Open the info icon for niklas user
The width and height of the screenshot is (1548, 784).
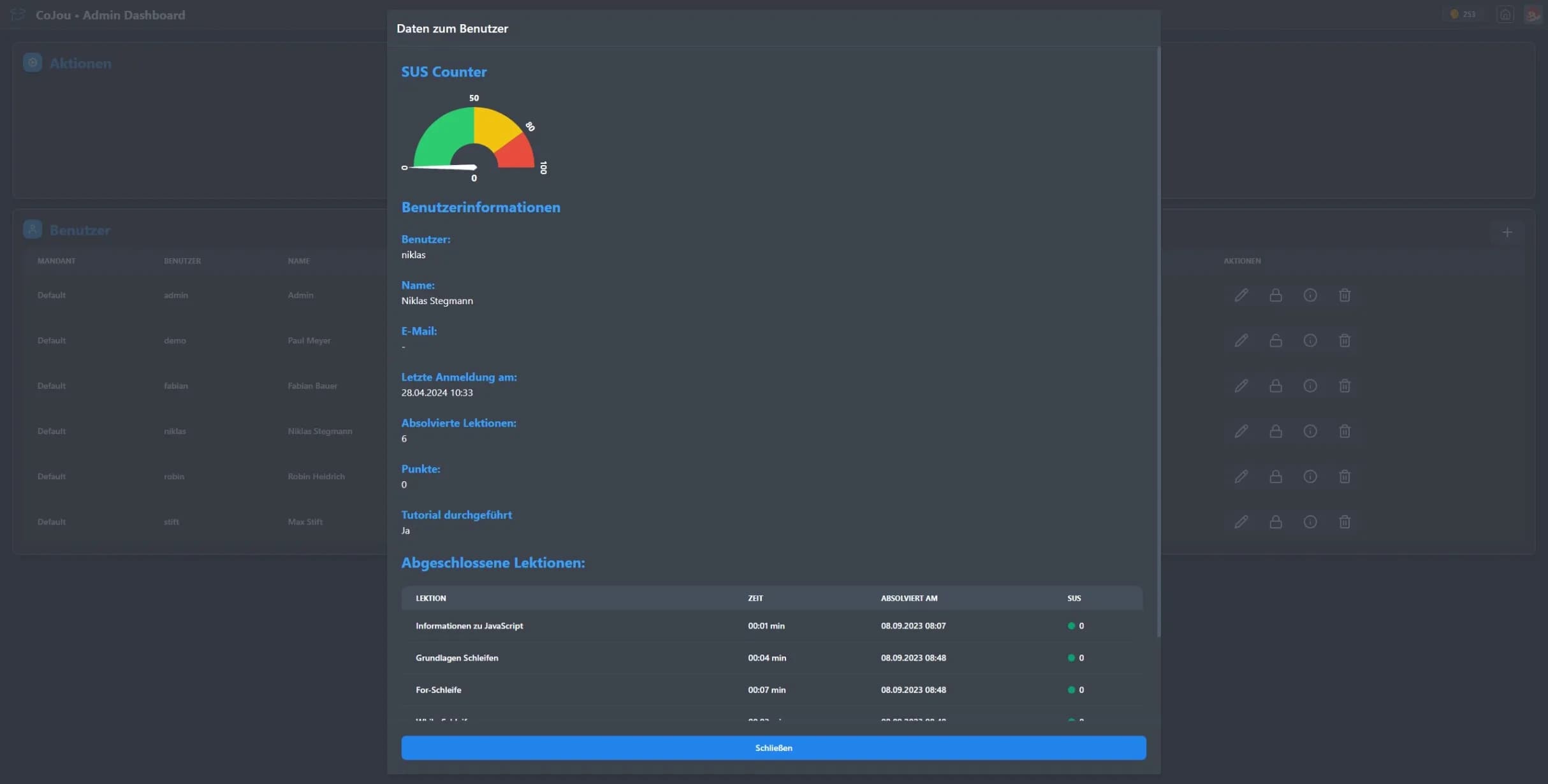1310,431
